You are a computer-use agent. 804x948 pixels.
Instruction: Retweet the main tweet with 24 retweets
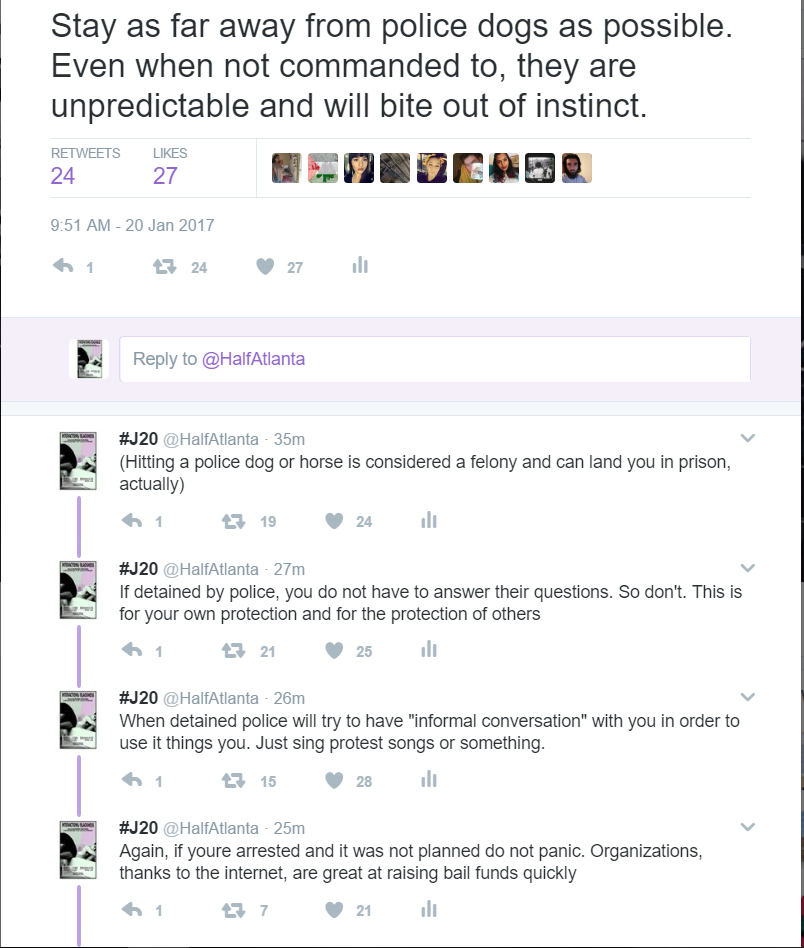tap(162, 266)
